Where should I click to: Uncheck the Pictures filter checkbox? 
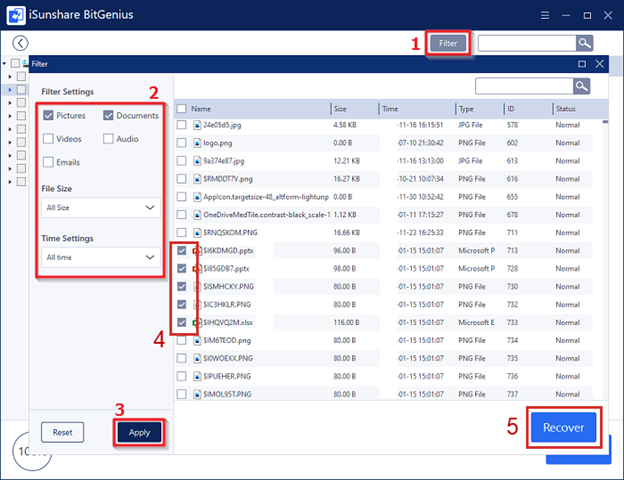click(x=48, y=115)
